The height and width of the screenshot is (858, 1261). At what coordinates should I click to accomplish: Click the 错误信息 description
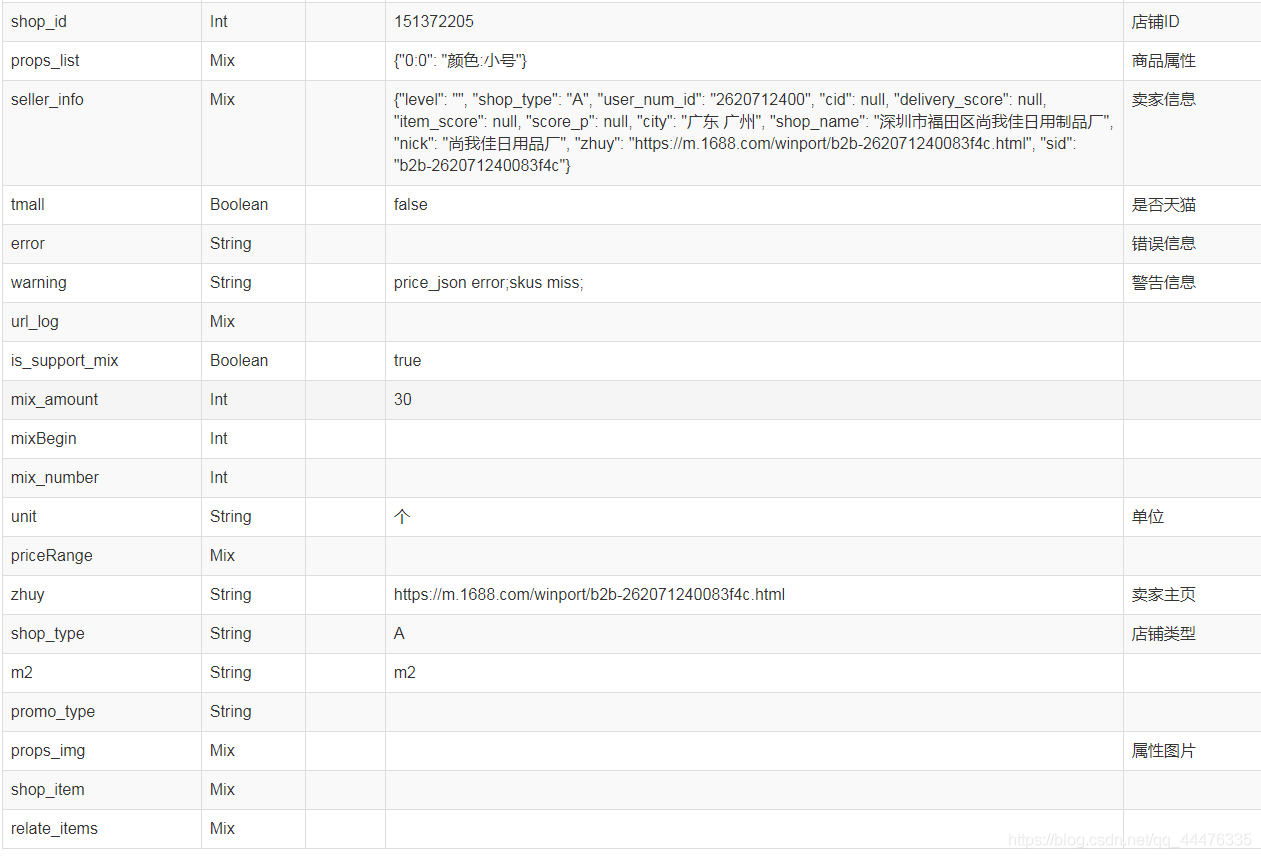tap(1163, 244)
